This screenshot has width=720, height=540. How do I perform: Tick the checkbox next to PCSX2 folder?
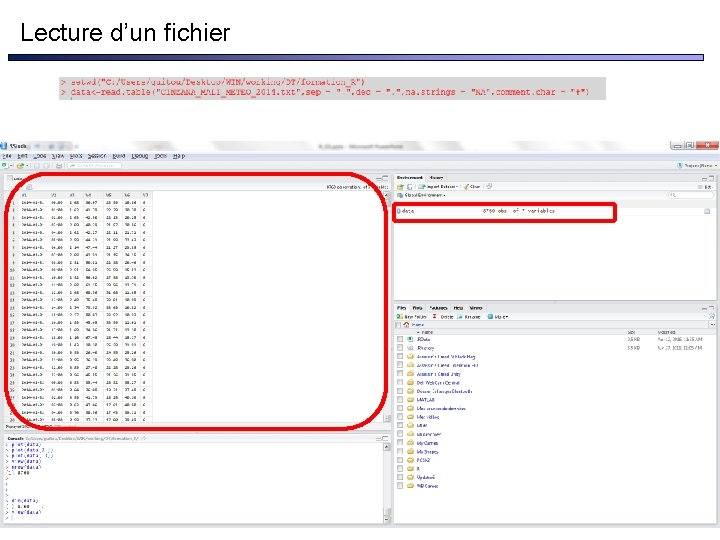(x=400, y=460)
